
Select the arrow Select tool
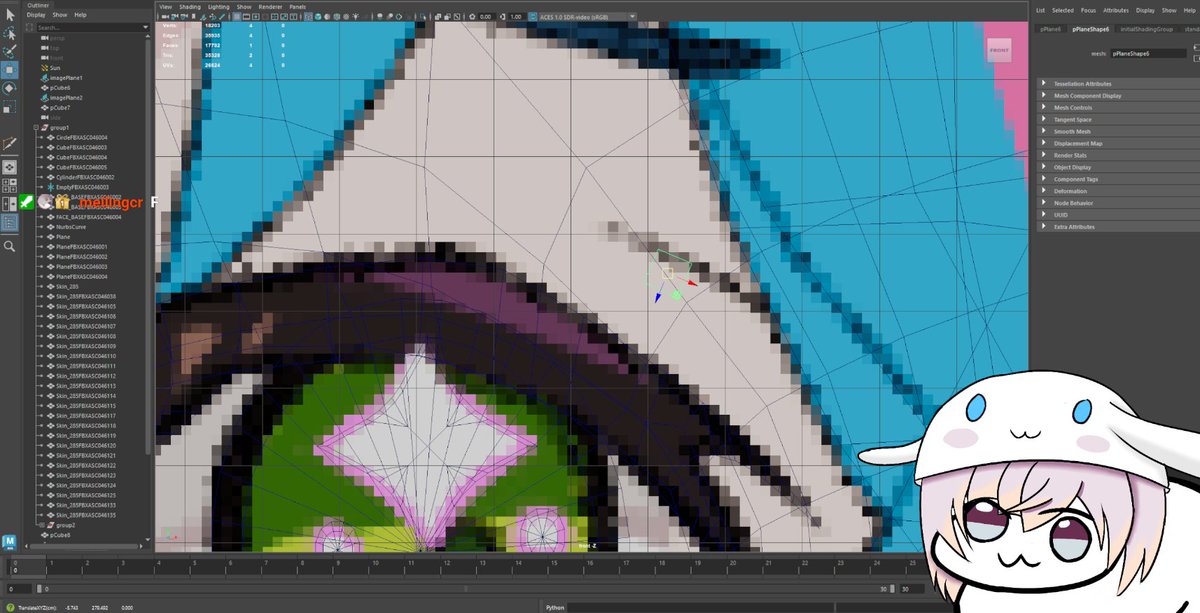coord(10,14)
